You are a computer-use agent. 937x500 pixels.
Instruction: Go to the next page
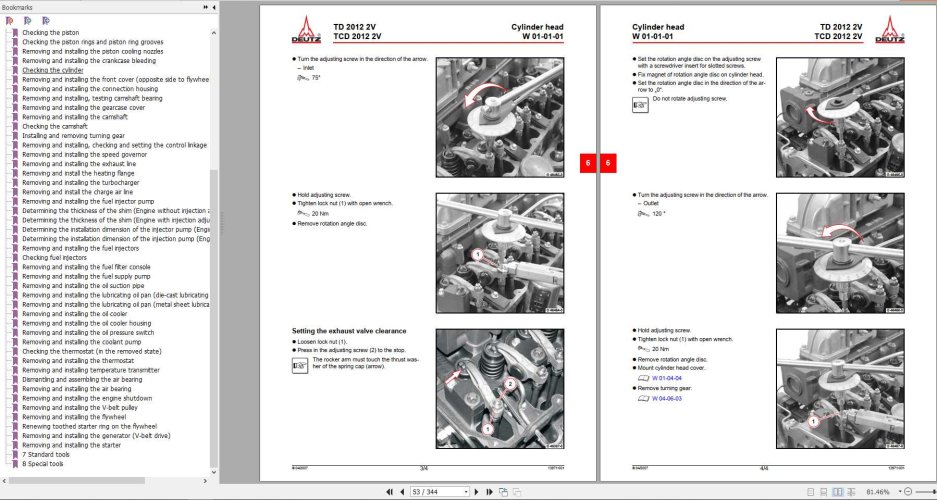click(476, 492)
